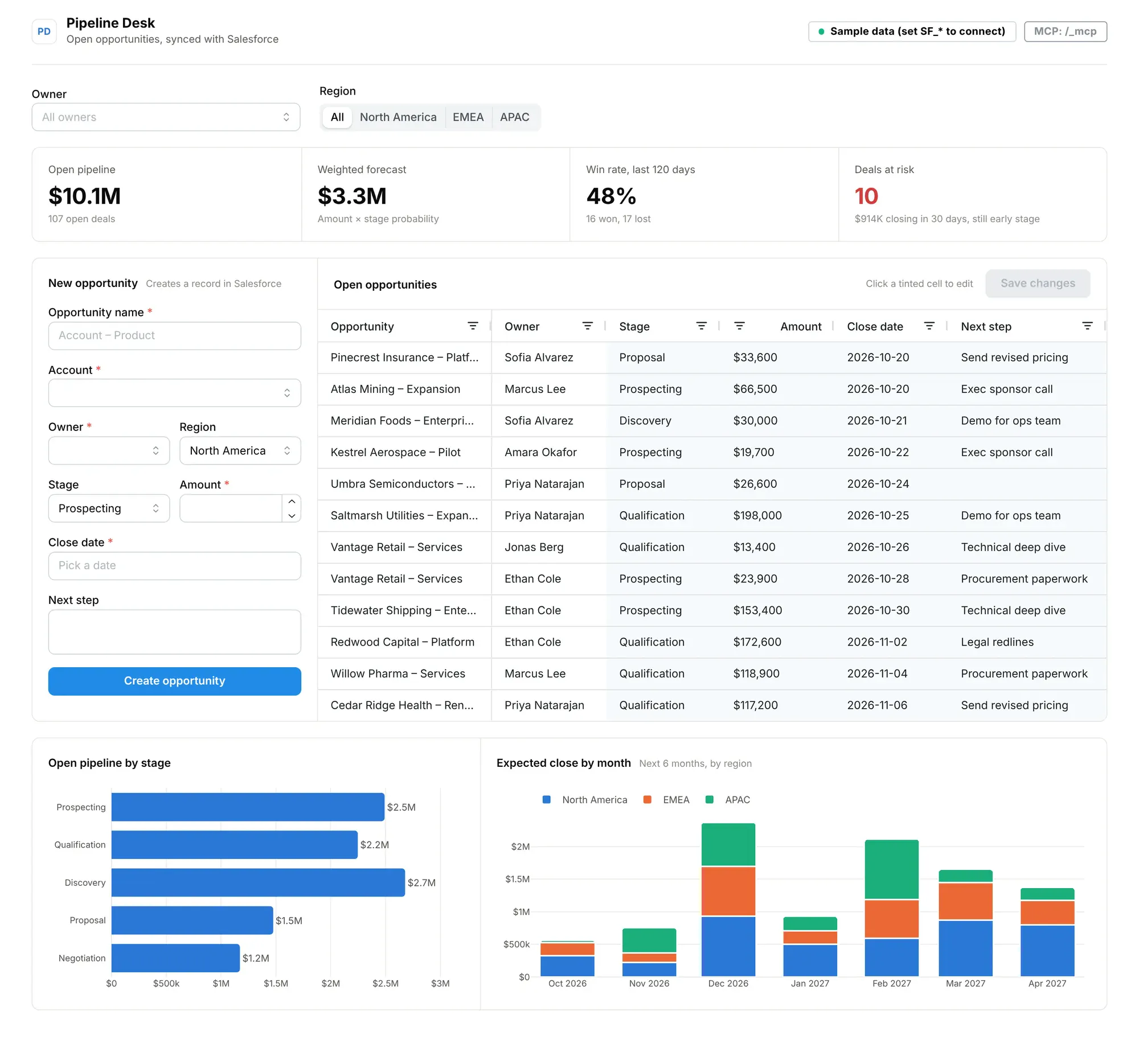This screenshot has height=1064, width=1139.
Task: Open the Owner dropdown in the new opportunity form
Action: click(x=109, y=451)
